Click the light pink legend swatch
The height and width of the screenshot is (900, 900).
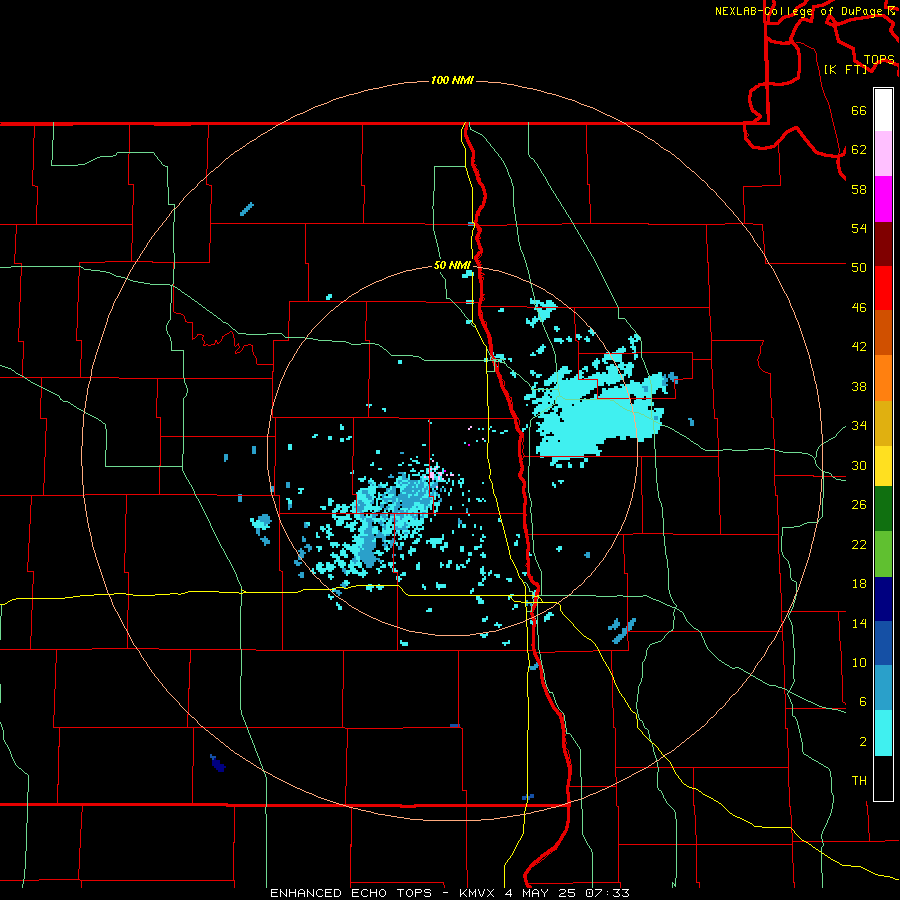[883, 154]
